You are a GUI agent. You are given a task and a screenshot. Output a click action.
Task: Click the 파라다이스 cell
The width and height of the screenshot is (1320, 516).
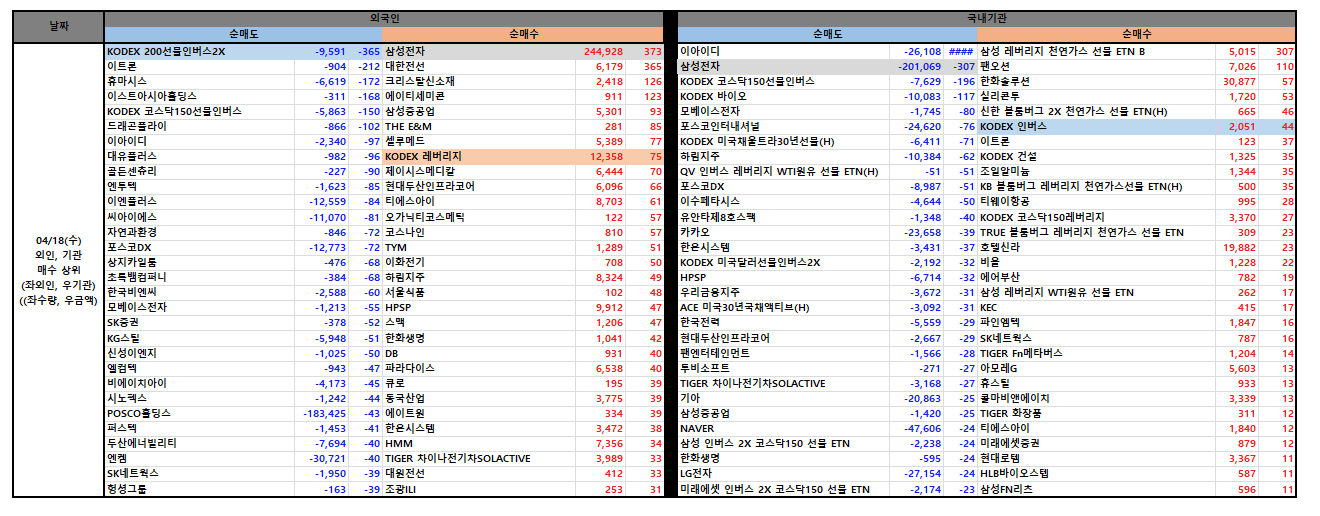(x=479, y=368)
